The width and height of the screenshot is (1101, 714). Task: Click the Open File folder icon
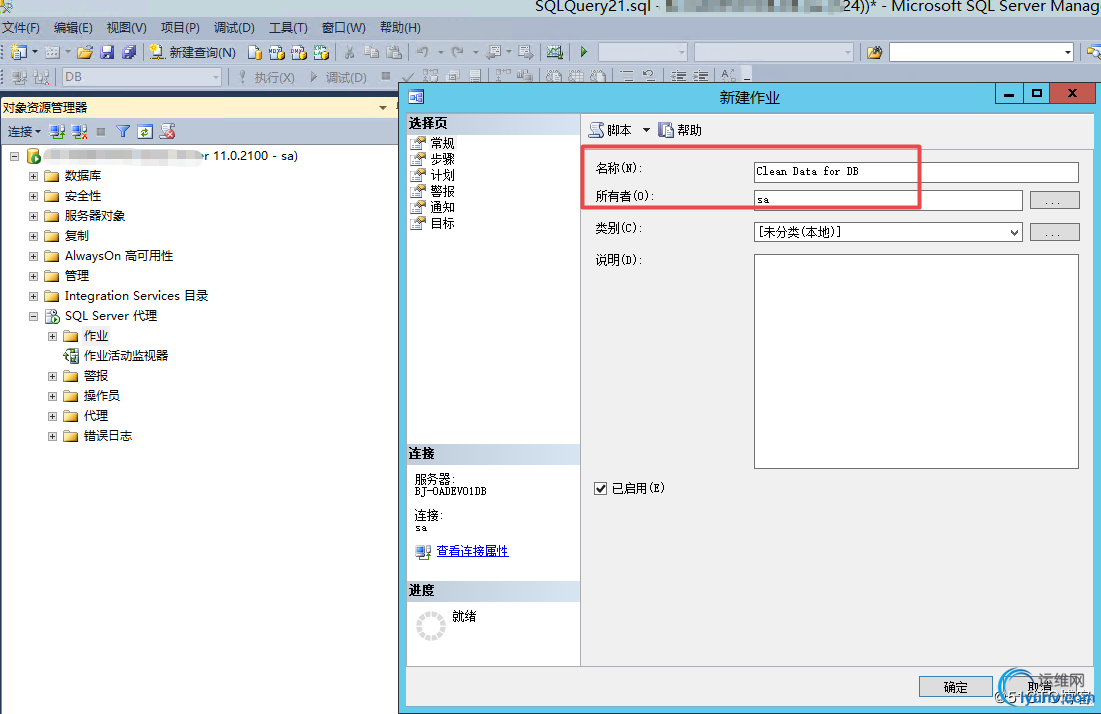[85, 52]
